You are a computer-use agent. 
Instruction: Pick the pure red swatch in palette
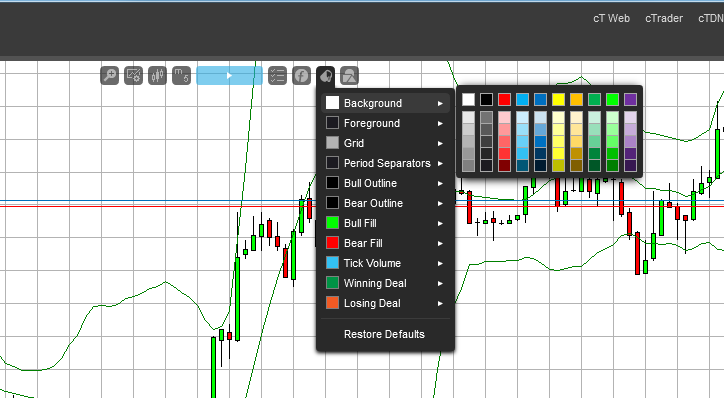(504, 99)
